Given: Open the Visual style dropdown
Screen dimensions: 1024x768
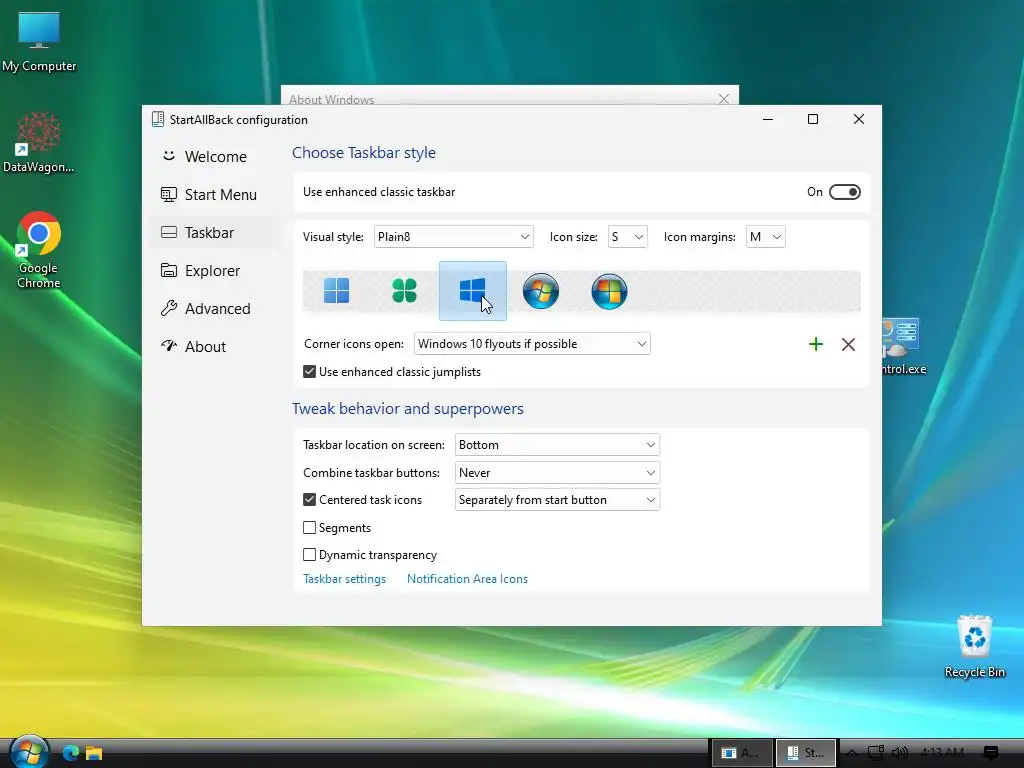Looking at the screenshot, I should pyautogui.click(x=453, y=236).
